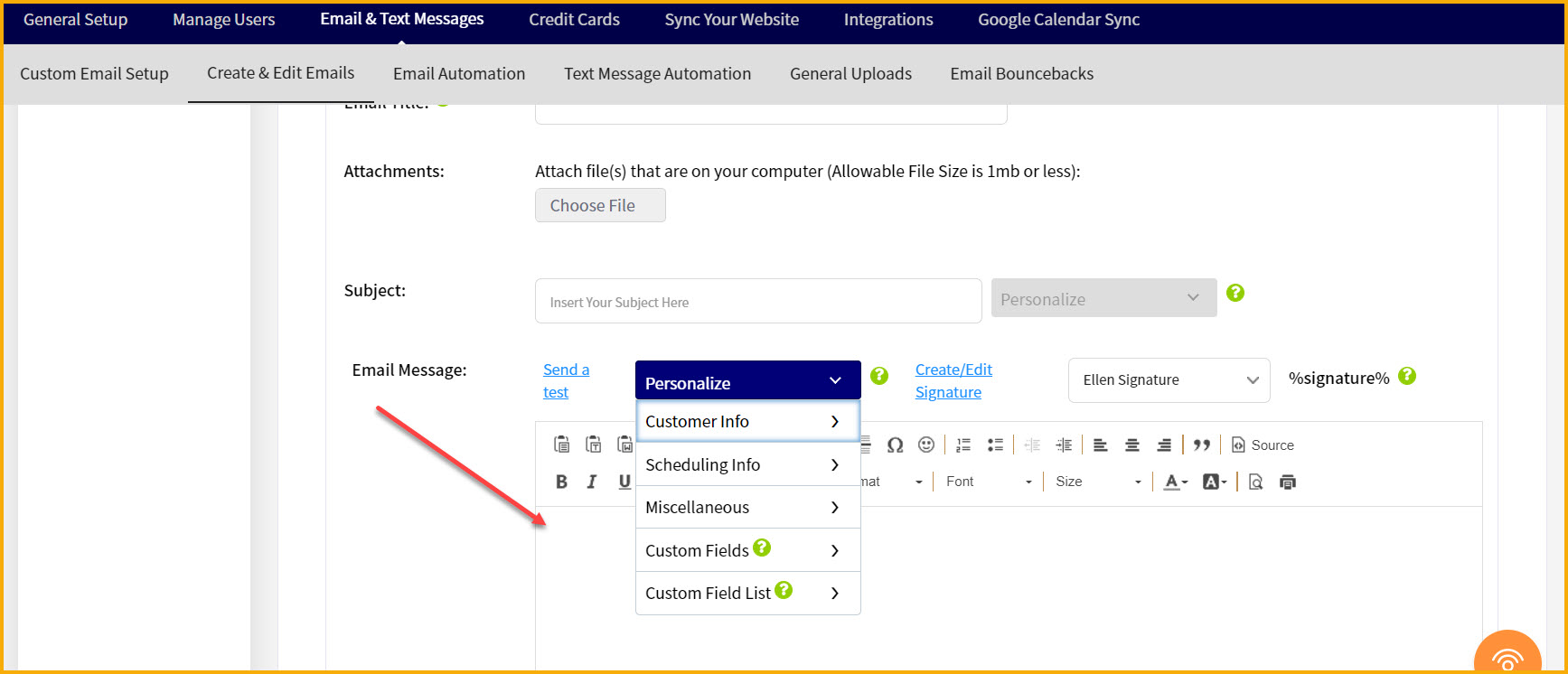The height and width of the screenshot is (674, 1568).
Task: Align text right
Action: 1164,445
